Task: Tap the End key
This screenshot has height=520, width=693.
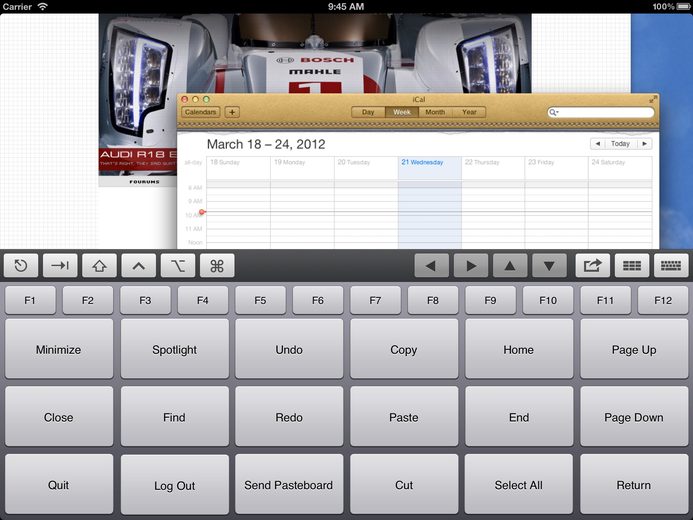Action: coord(519,417)
